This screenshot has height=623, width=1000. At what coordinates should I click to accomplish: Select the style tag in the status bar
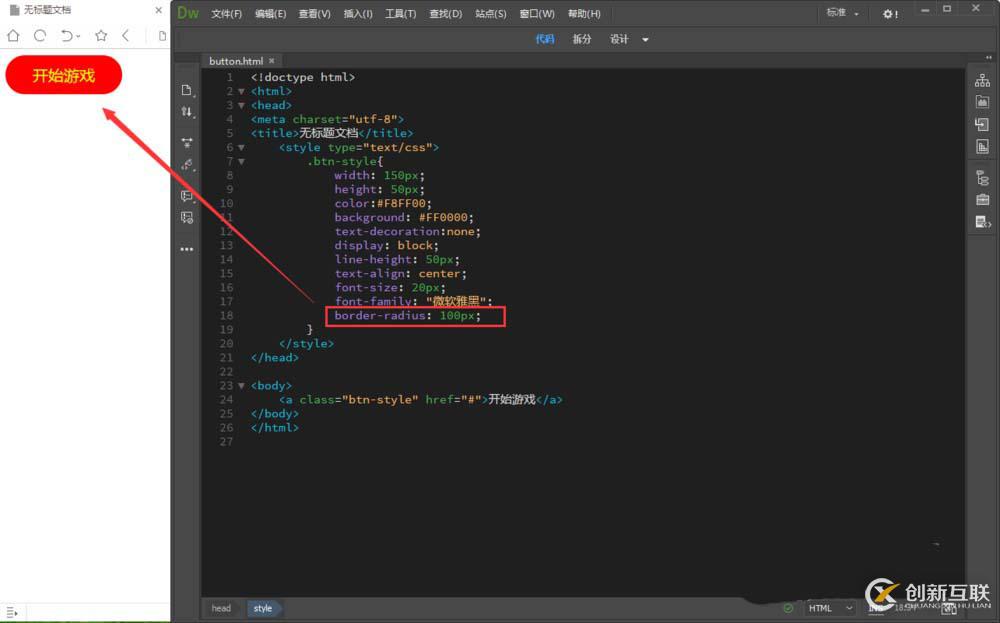tap(263, 607)
